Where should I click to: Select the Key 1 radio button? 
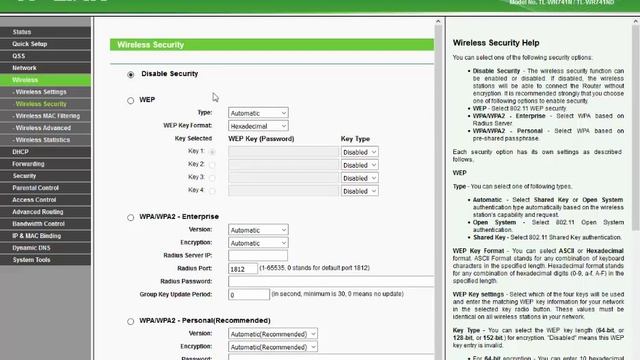212,152
